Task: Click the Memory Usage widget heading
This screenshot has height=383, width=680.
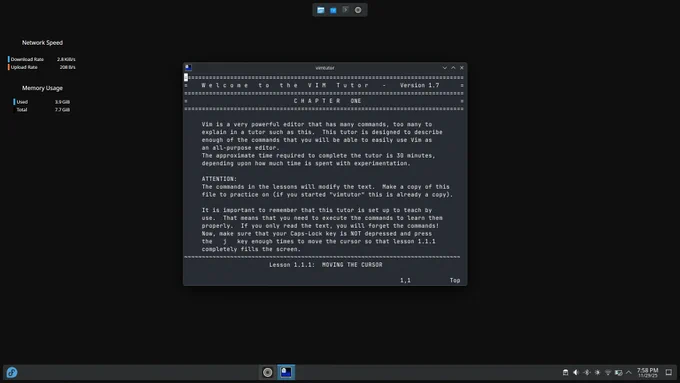Action: coord(42,88)
